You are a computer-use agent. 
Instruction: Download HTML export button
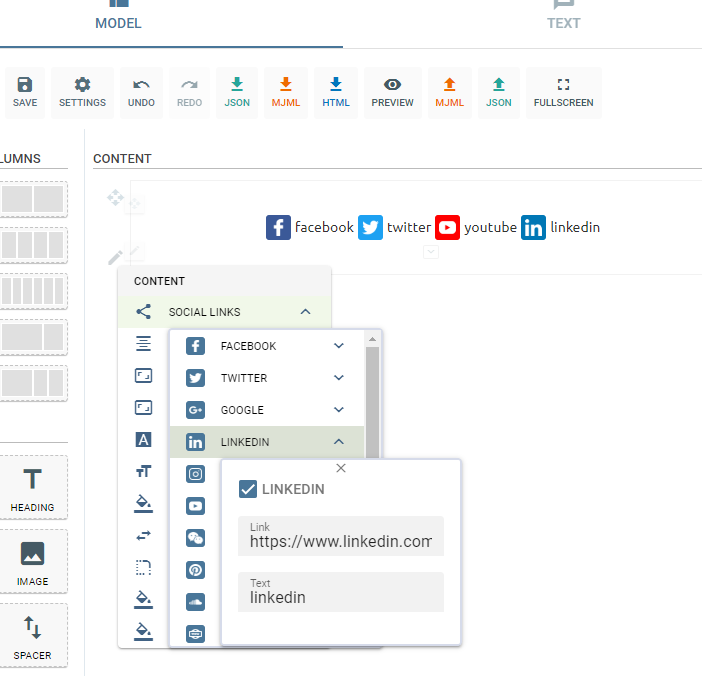(x=336, y=93)
